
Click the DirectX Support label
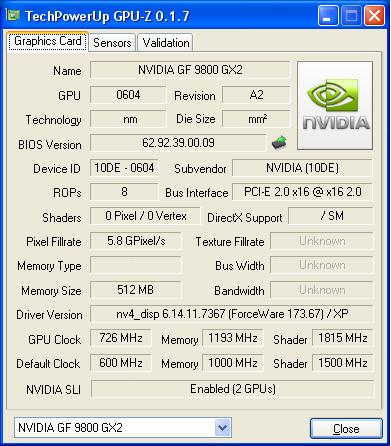(245, 218)
